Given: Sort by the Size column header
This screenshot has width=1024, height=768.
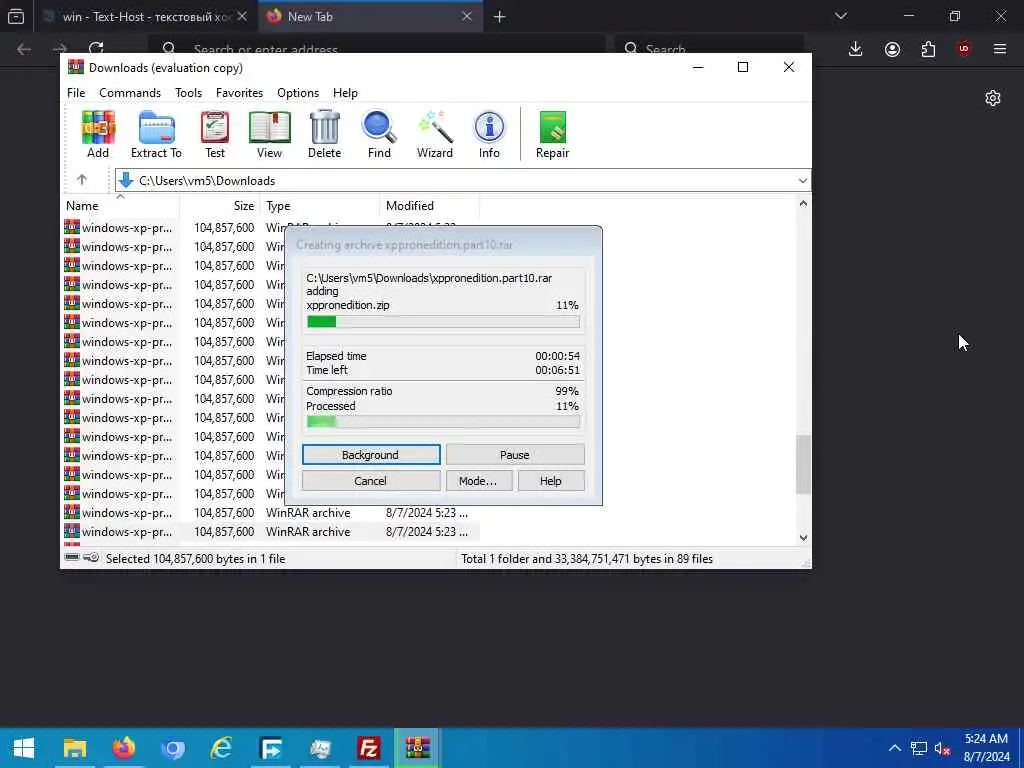Looking at the screenshot, I should [220, 206].
